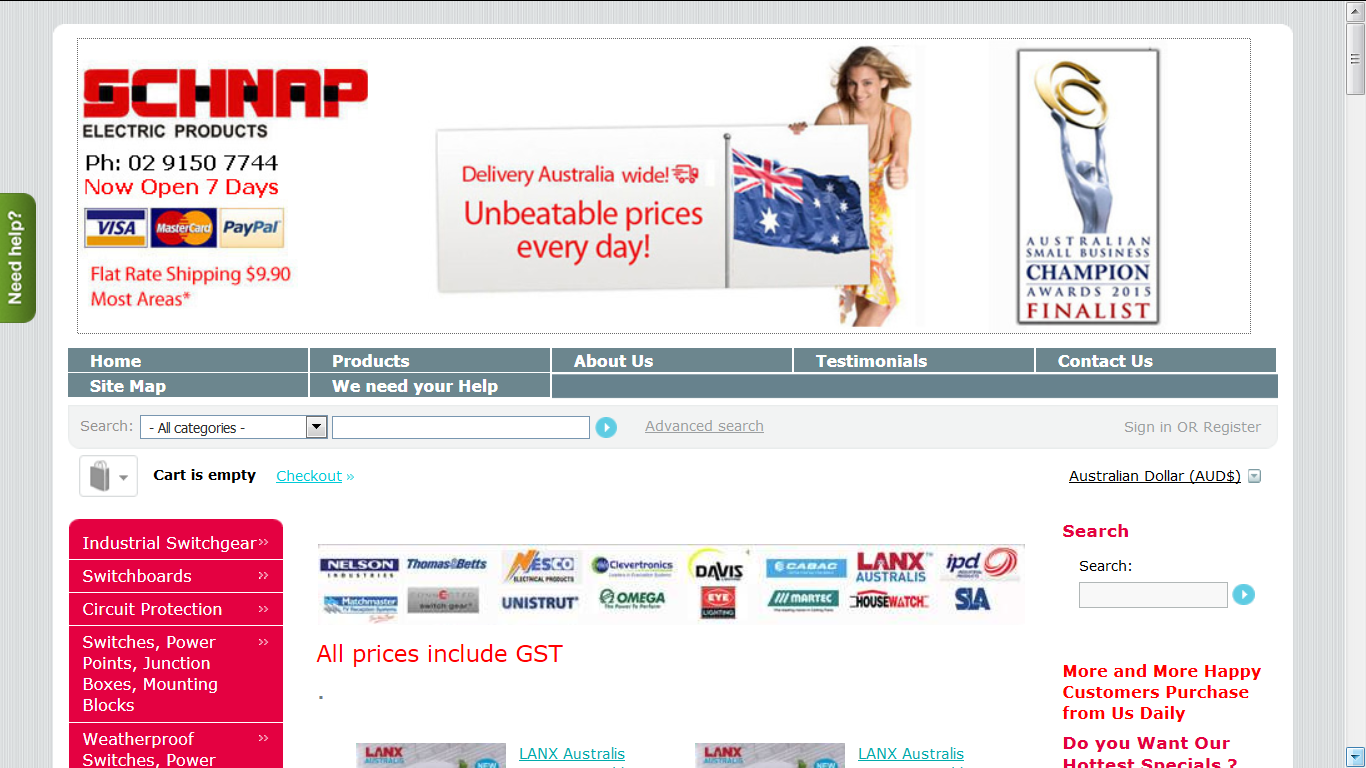Image resolution: width=1366 pixels, height=768 pixels.
Task: Open the We need your Help page
Action: (x=430, y=386)
